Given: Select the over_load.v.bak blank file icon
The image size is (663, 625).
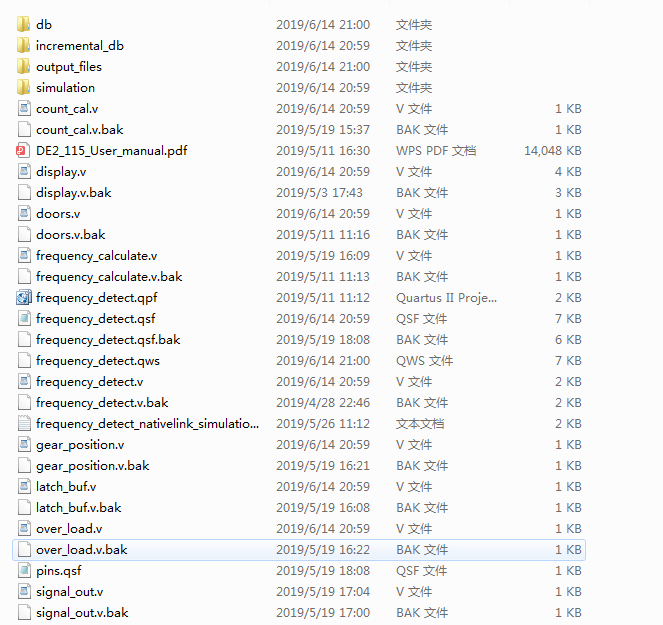Looking at the screenshot, I should 24,550.
